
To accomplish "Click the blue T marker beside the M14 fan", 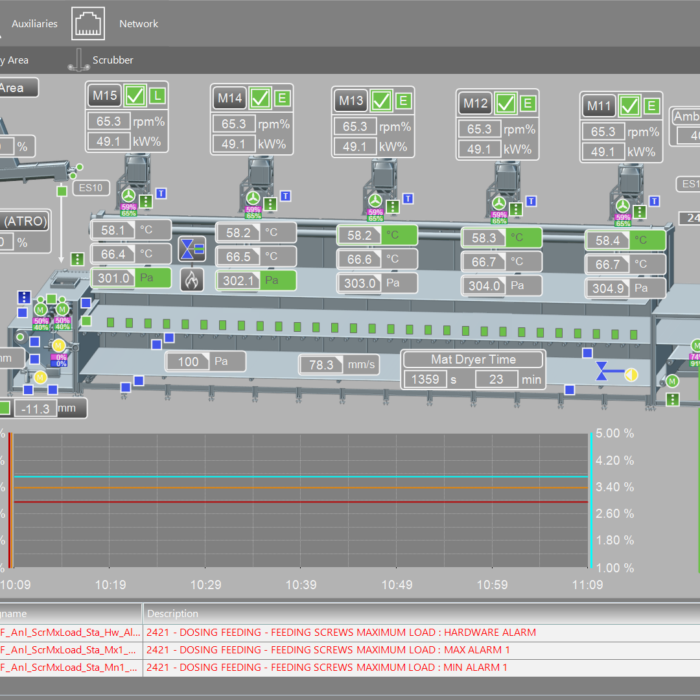I will click(x=285, y=196).
